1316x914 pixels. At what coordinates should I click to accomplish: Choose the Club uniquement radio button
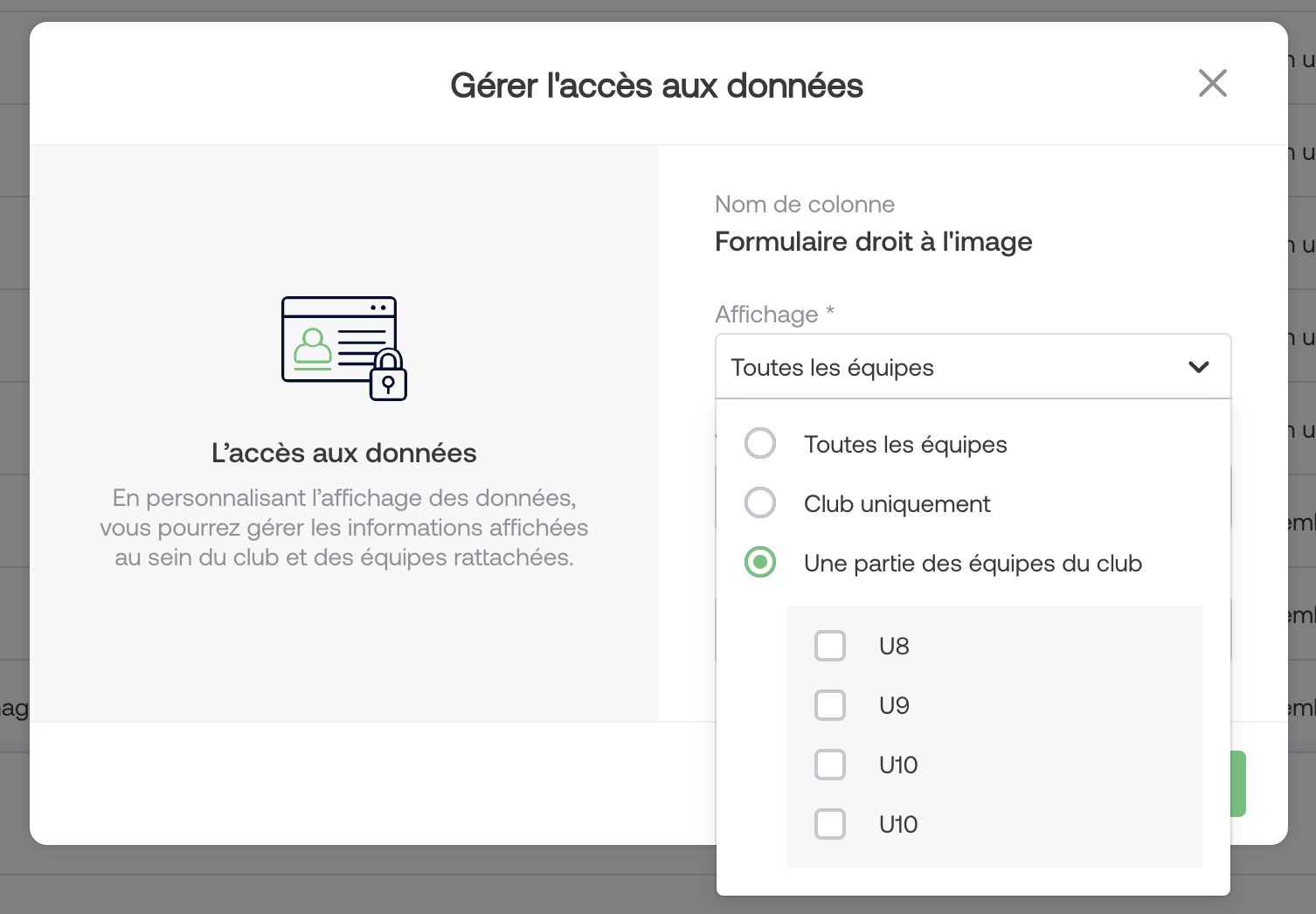coord(760,503)
